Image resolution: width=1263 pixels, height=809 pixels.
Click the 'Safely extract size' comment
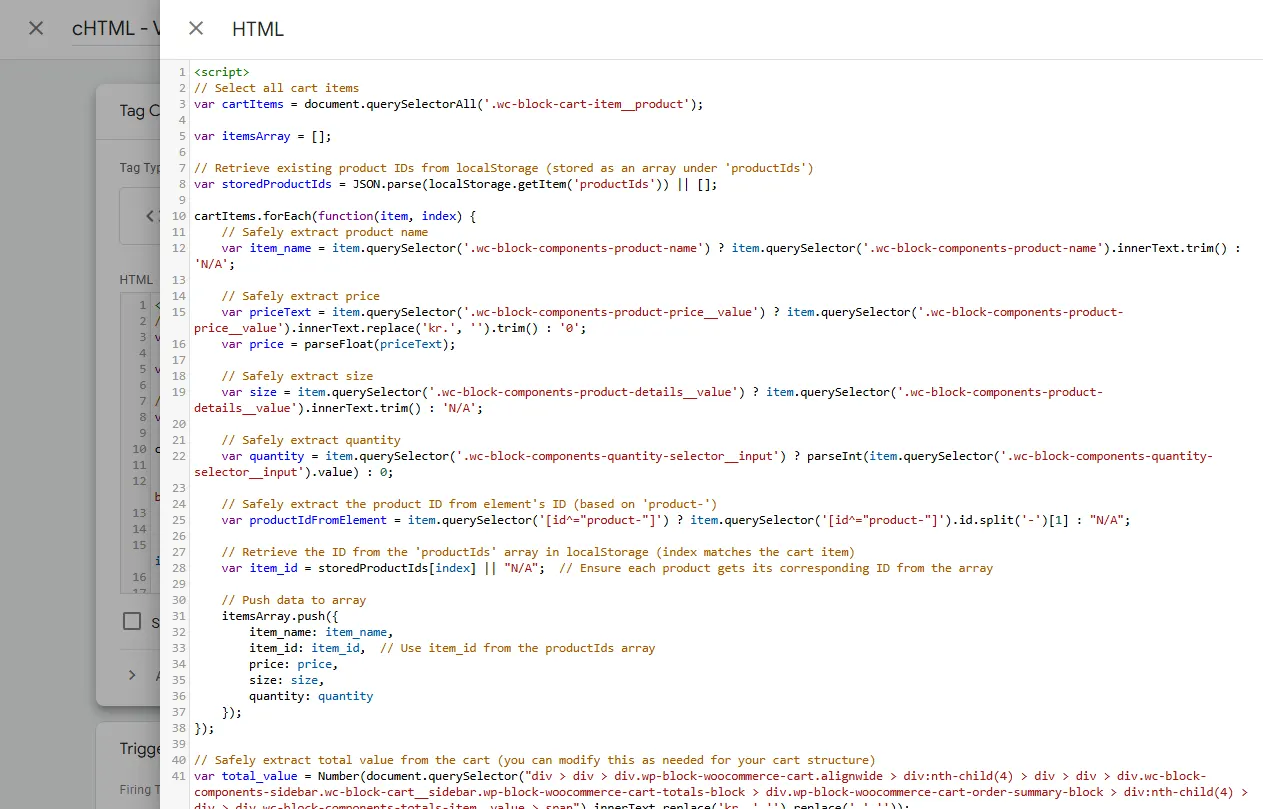(297, 376)
